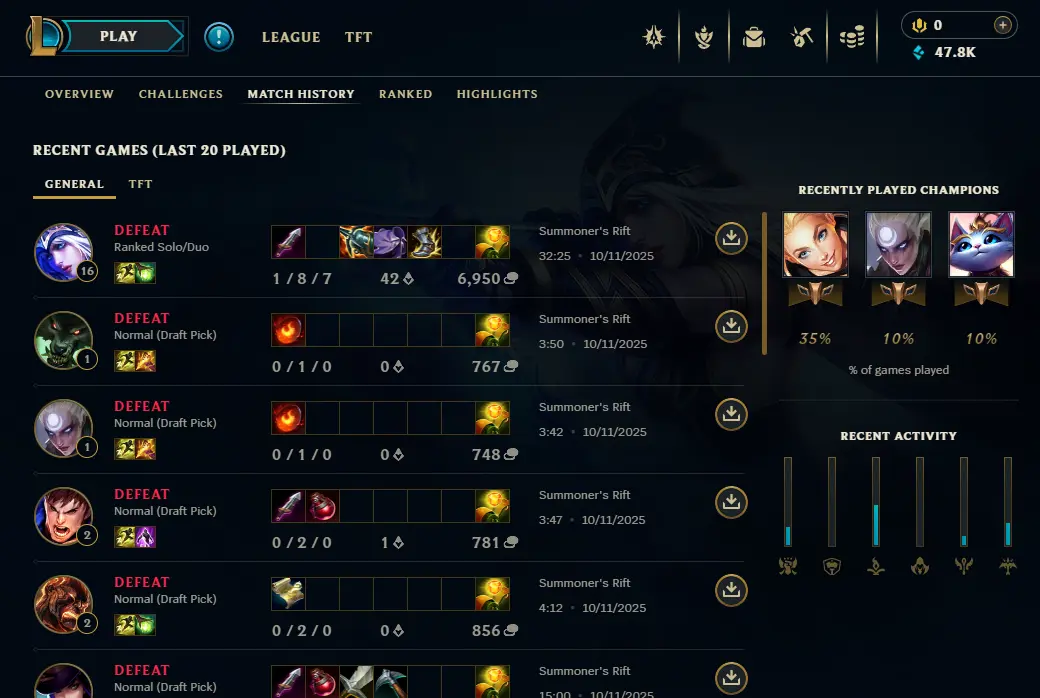
Task: Download replay for Ranked Solo/Duo defeat
Action: point(731,238)
